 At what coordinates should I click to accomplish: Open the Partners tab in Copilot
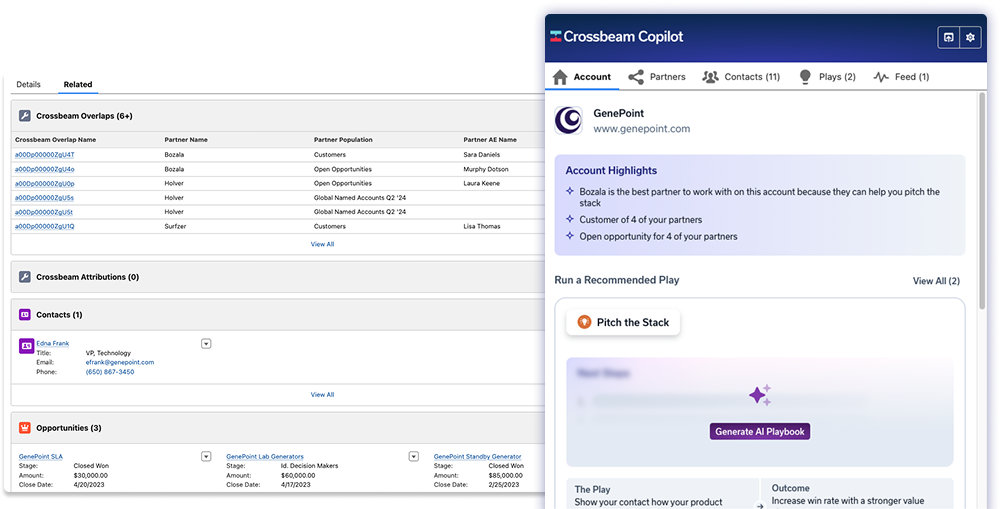[x=657, y=77]
